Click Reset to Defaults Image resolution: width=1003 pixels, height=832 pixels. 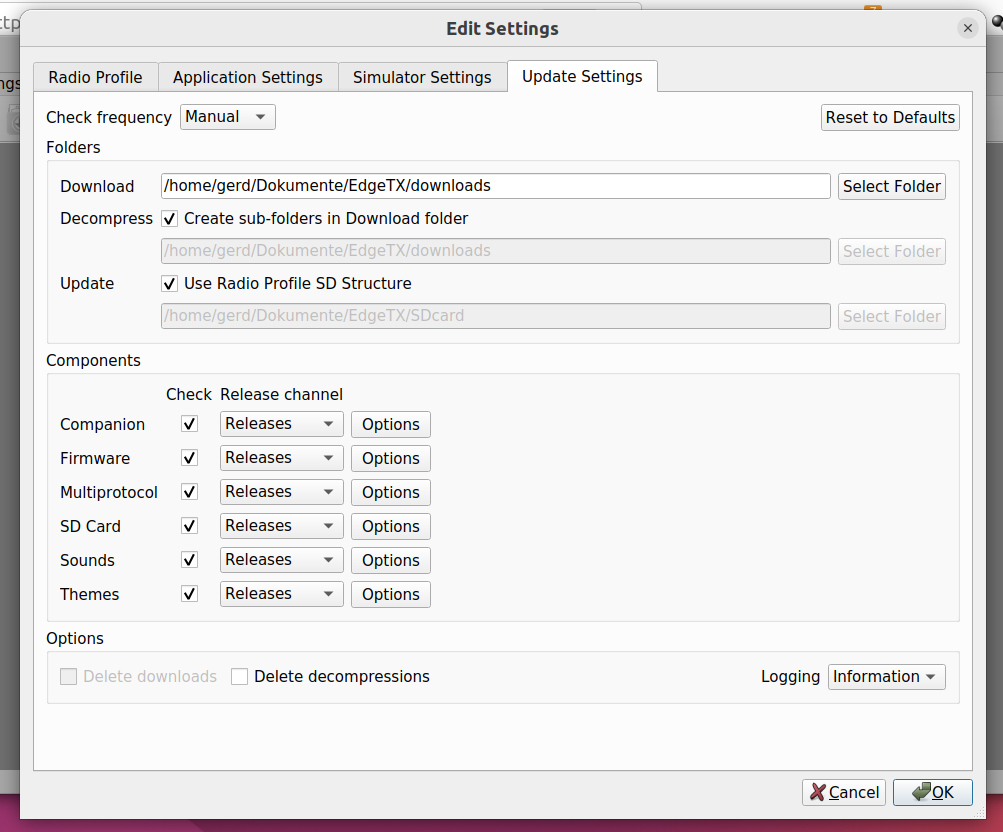point(889,117)
